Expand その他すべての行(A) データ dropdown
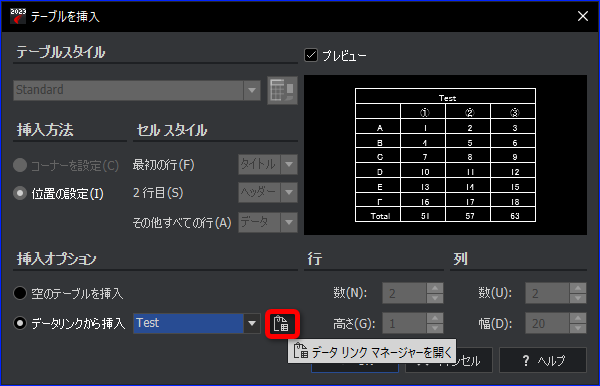The width and height of the screenshot is (600, 386). [x=289, y=222]
